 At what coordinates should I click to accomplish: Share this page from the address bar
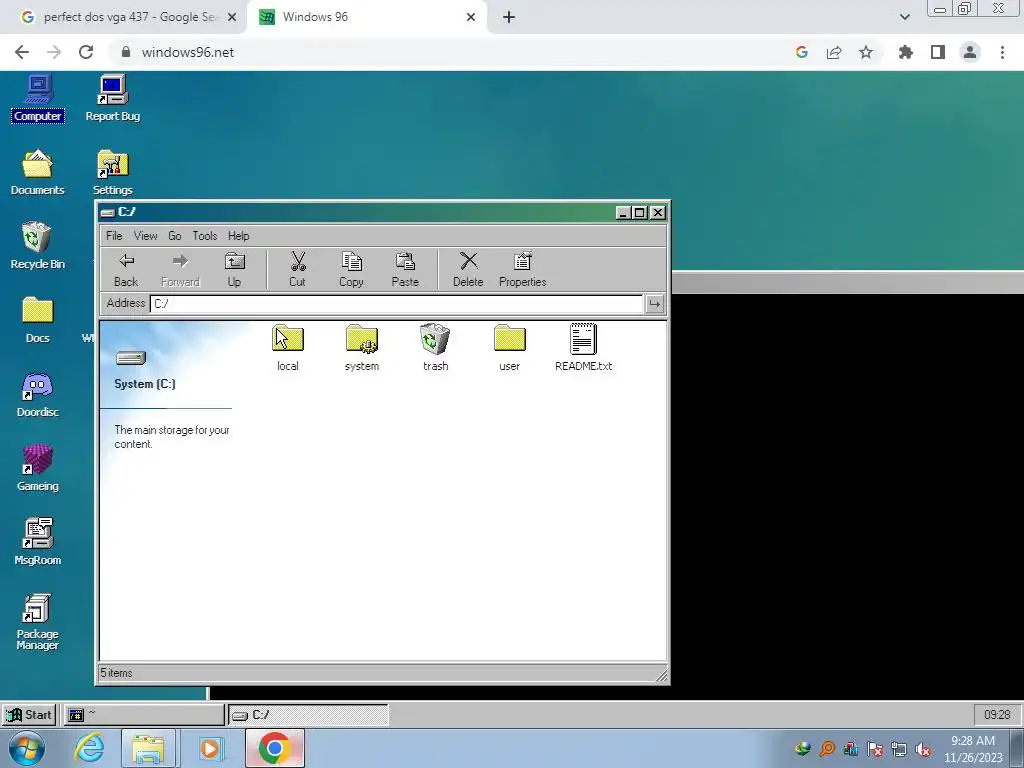pos(834,52)
